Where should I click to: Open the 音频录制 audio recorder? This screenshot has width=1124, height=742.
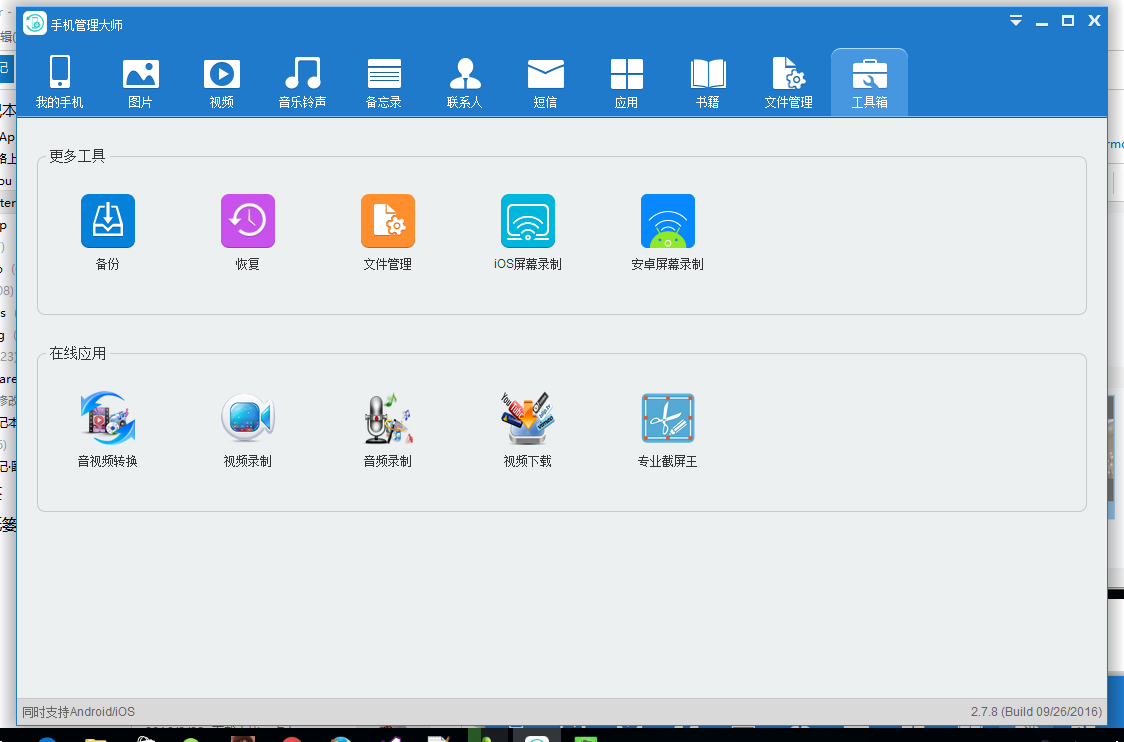click(x=388, y=429)
